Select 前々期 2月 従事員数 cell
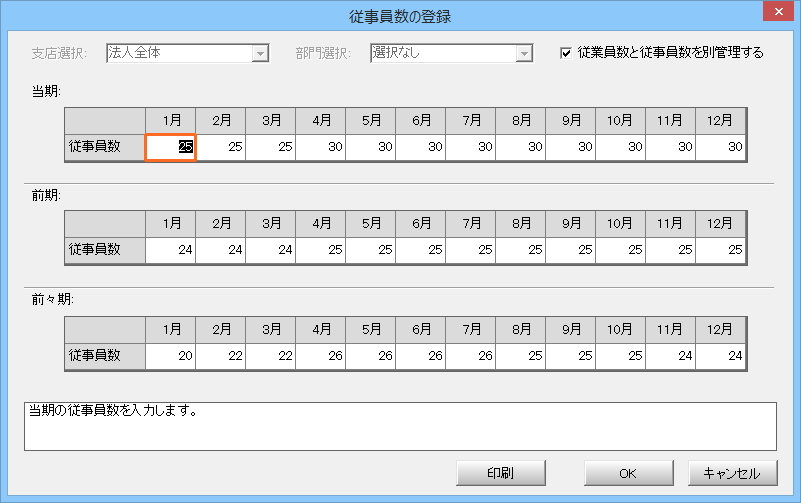Viewport: 801px width, 503px height. (x=220, y=356)
